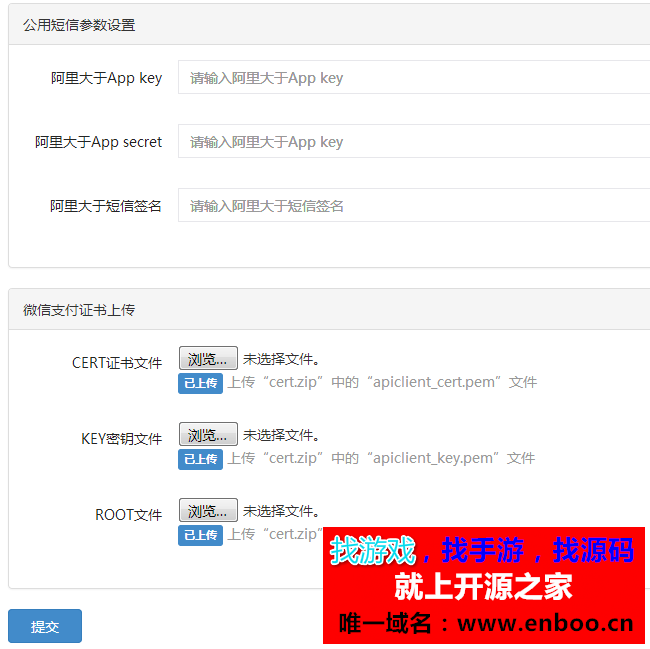The image size is (650, 649).
Task: Click the KEY密钥文件 label
Action: (x=121, y=439)
